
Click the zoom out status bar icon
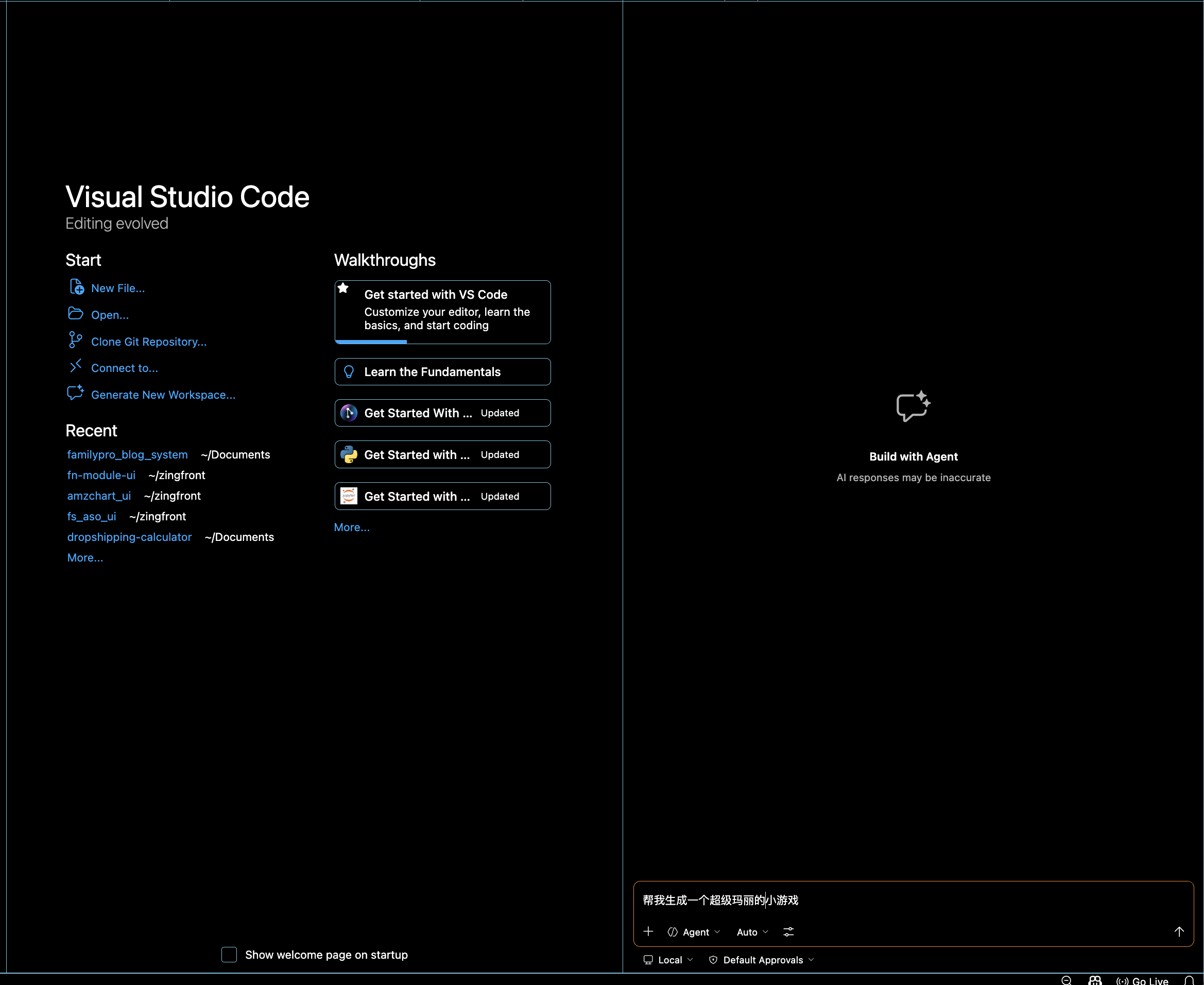[x=1066, y=980]
